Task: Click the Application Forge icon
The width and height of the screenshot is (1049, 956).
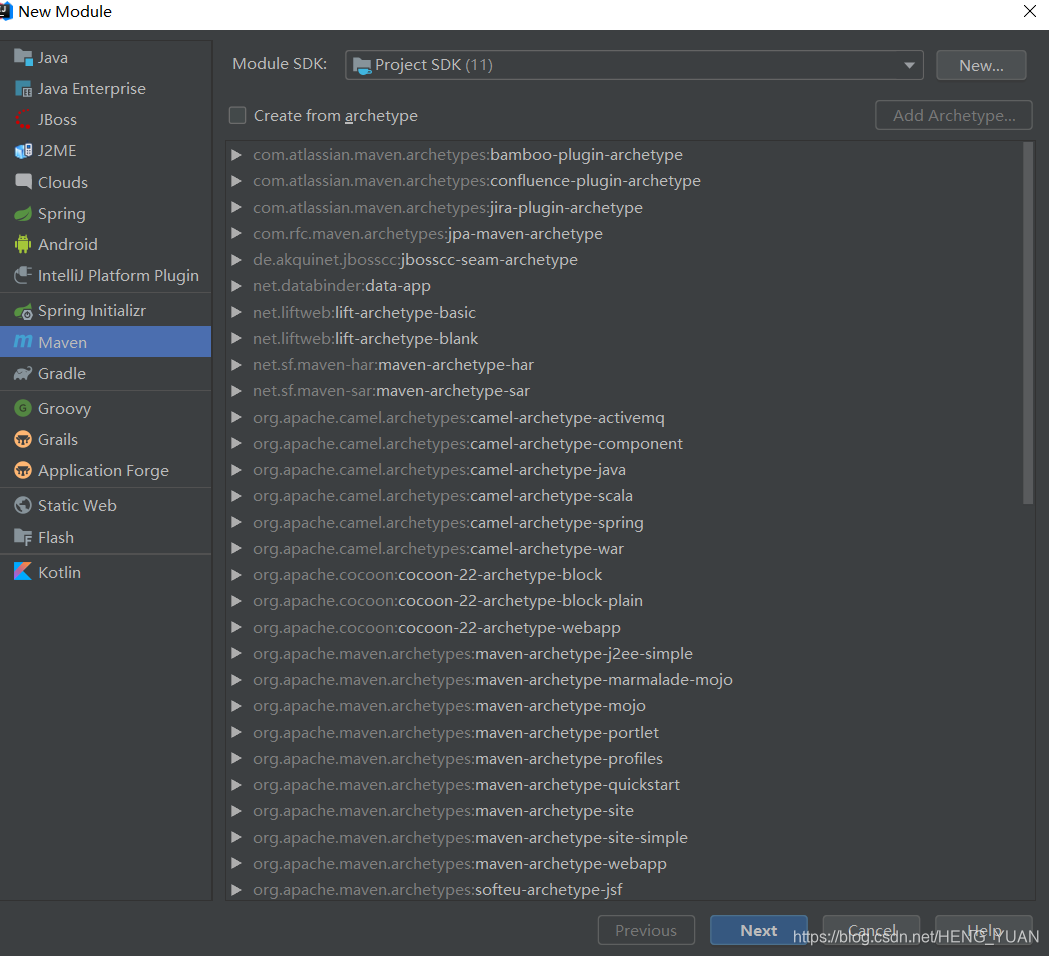Action: (x=23, y=470)
